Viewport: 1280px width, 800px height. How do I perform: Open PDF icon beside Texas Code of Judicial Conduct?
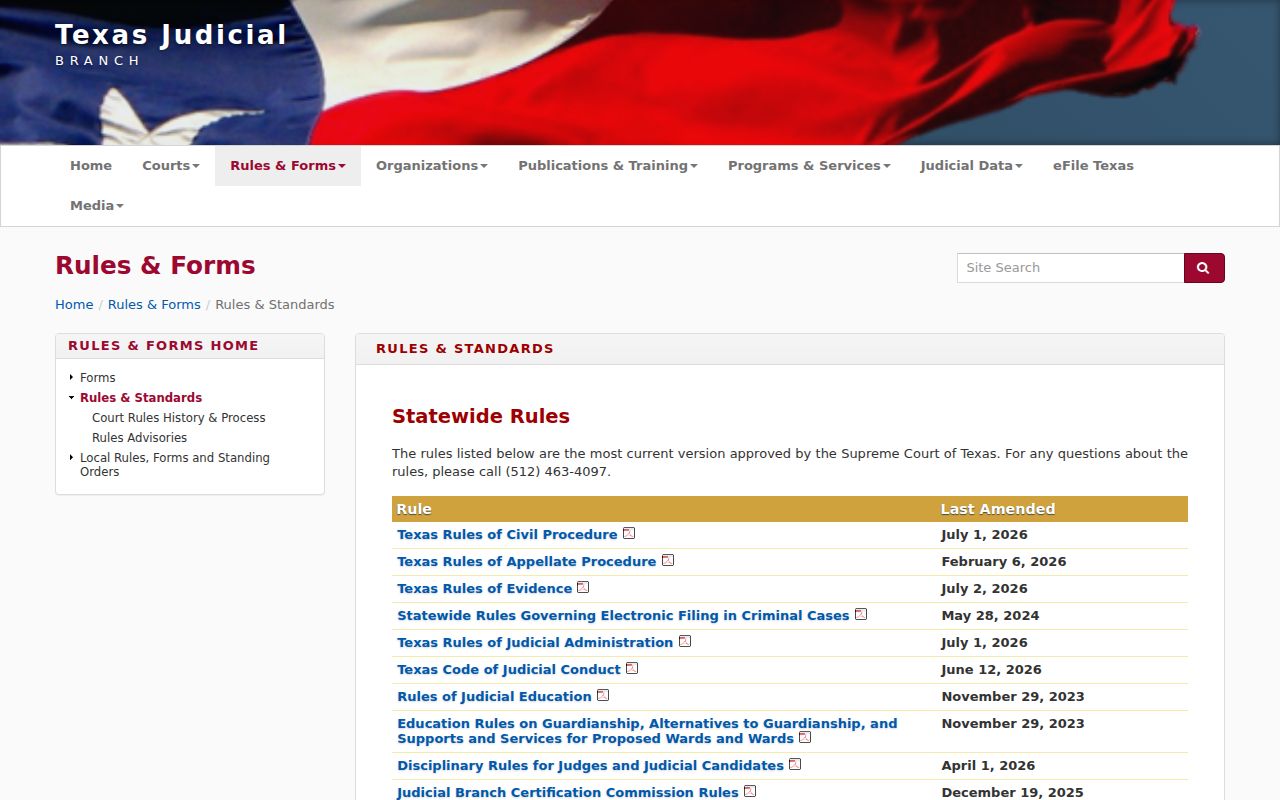[x=632, y=668]
